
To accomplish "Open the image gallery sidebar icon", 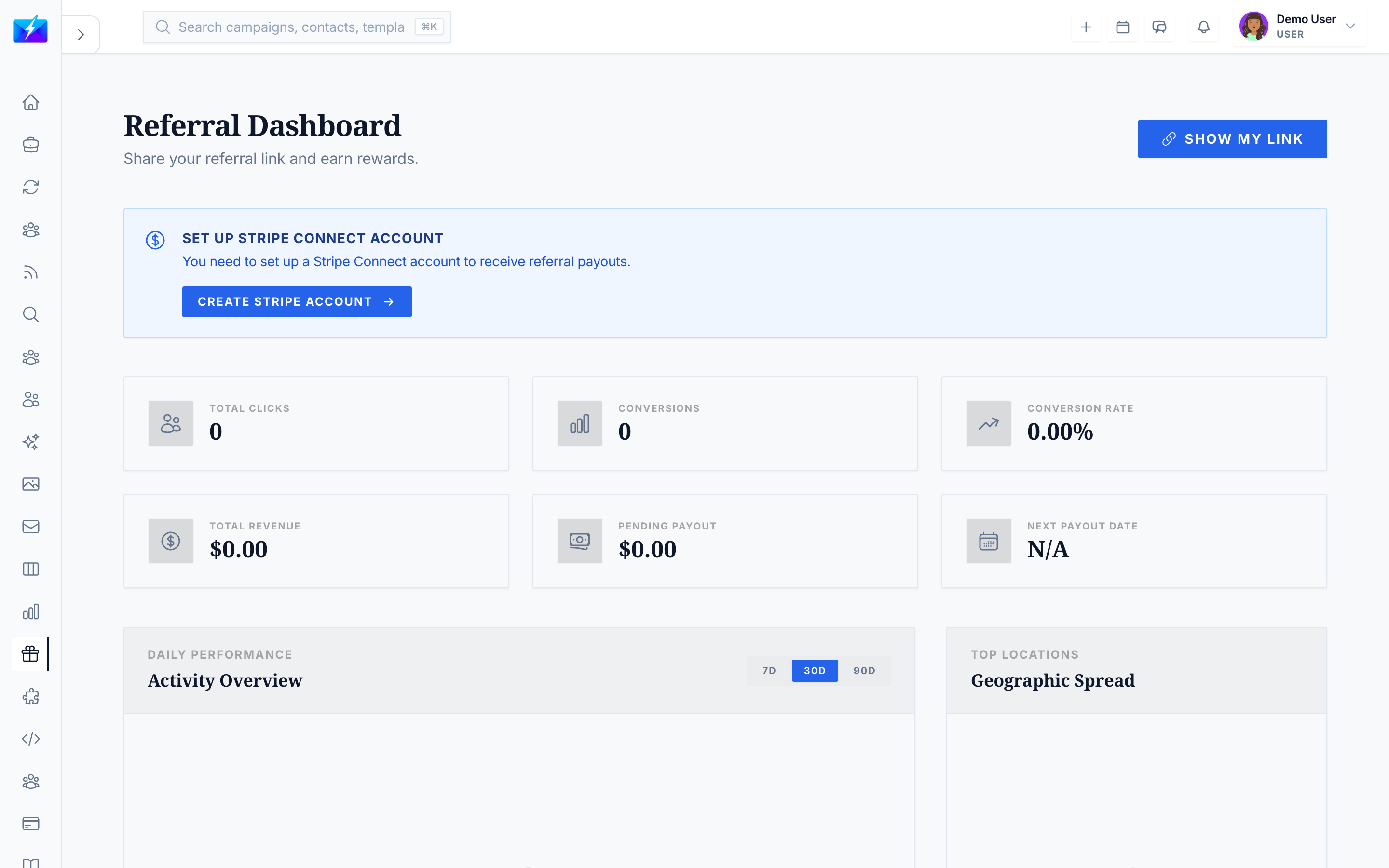I will pos(30,484).
